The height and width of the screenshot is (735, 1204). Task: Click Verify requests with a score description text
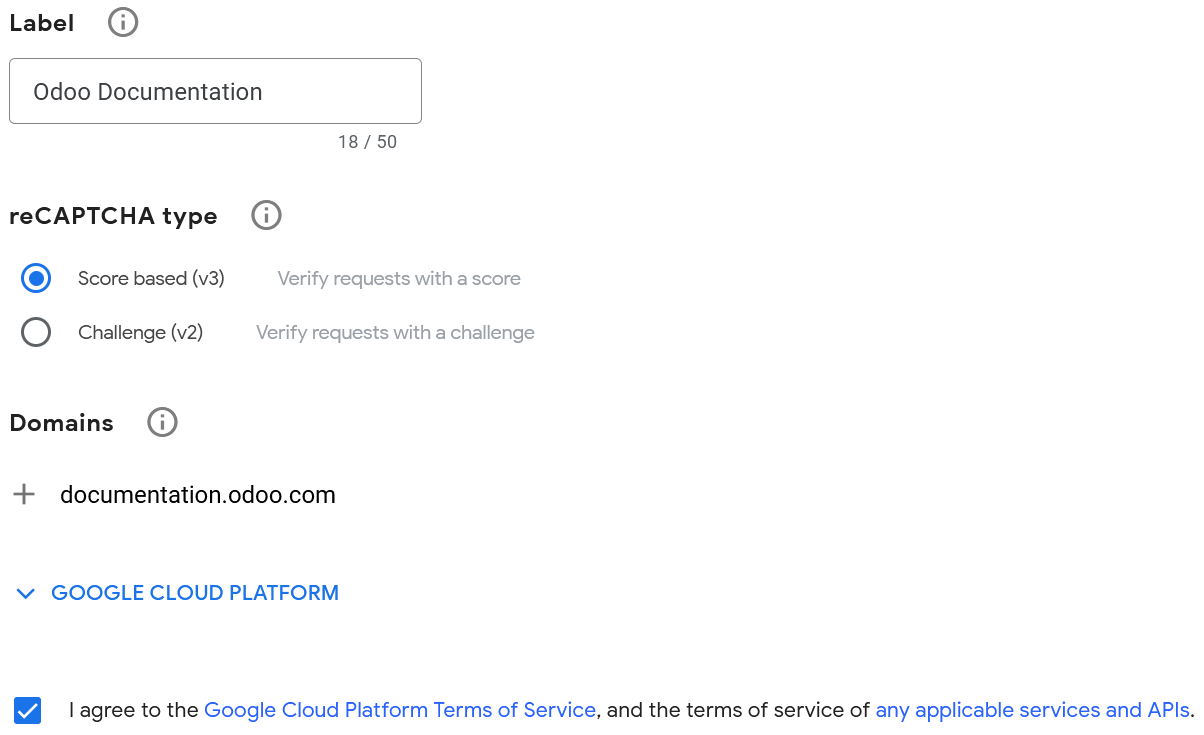click(399, 278)
